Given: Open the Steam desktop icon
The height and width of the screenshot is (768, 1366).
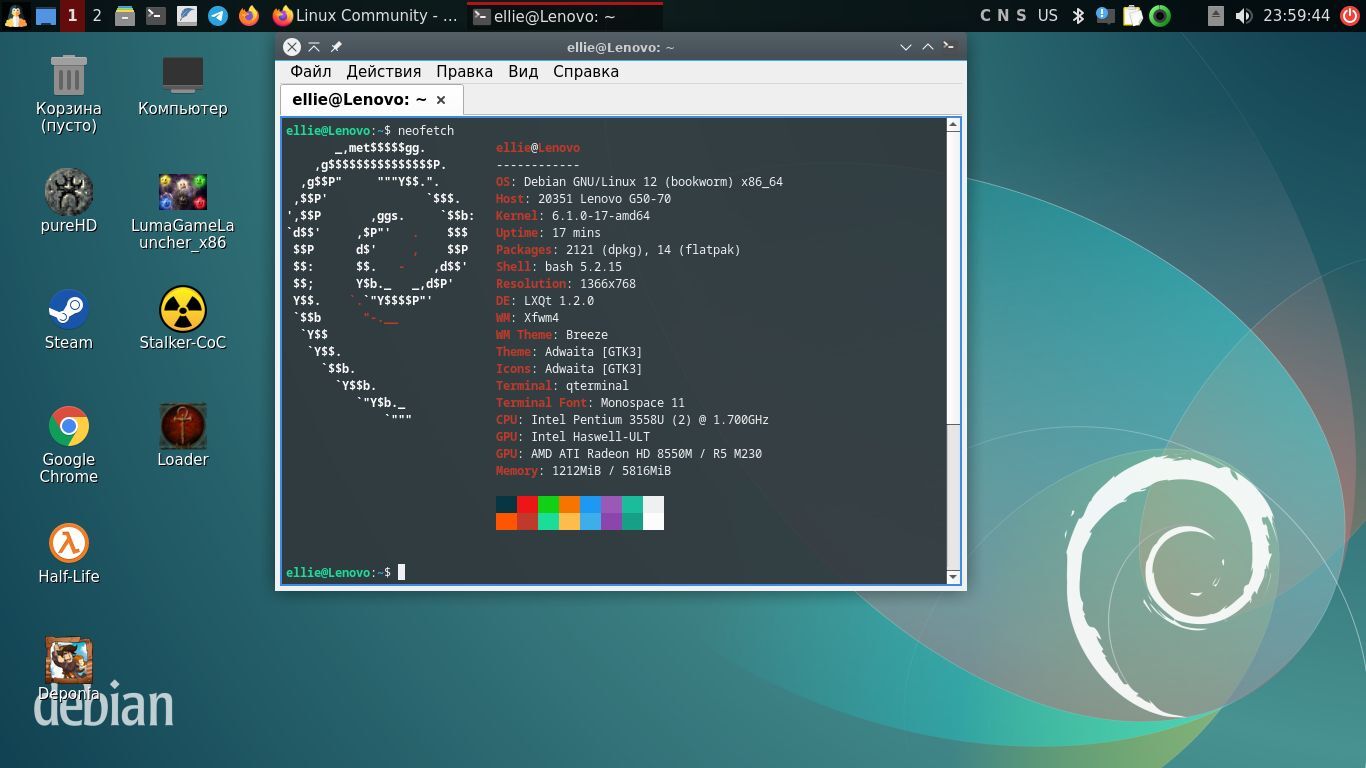Looking at the screenshot, I should point(68,310).
